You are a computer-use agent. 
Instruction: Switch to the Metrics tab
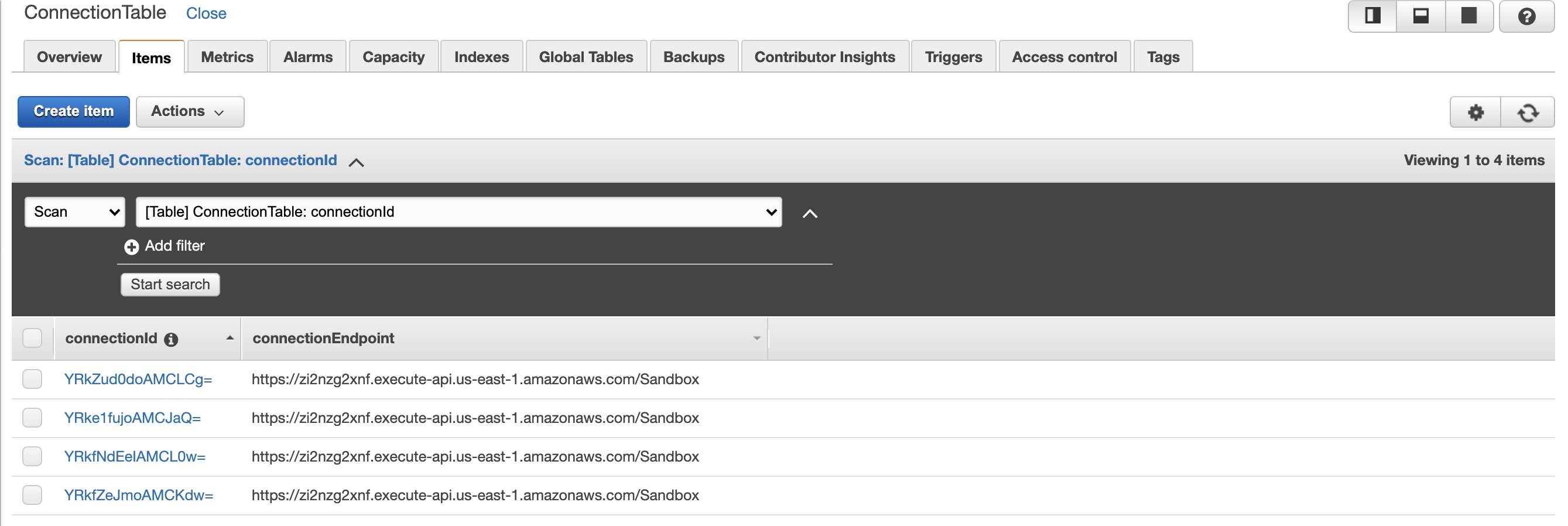click(227, 57)
